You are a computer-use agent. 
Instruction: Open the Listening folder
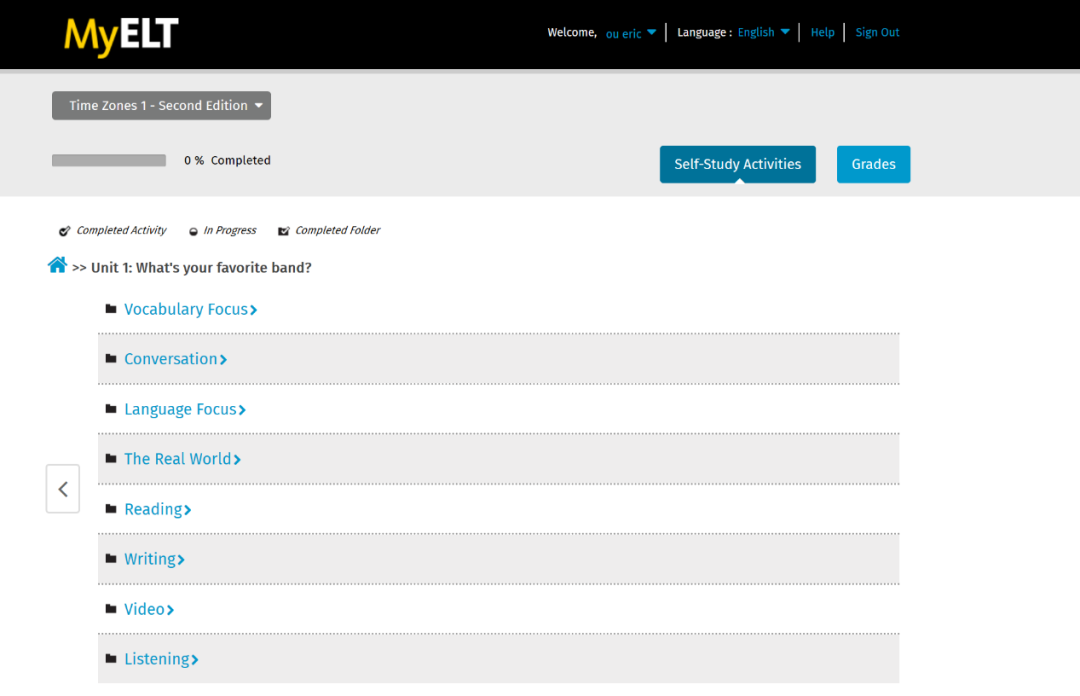161,659
